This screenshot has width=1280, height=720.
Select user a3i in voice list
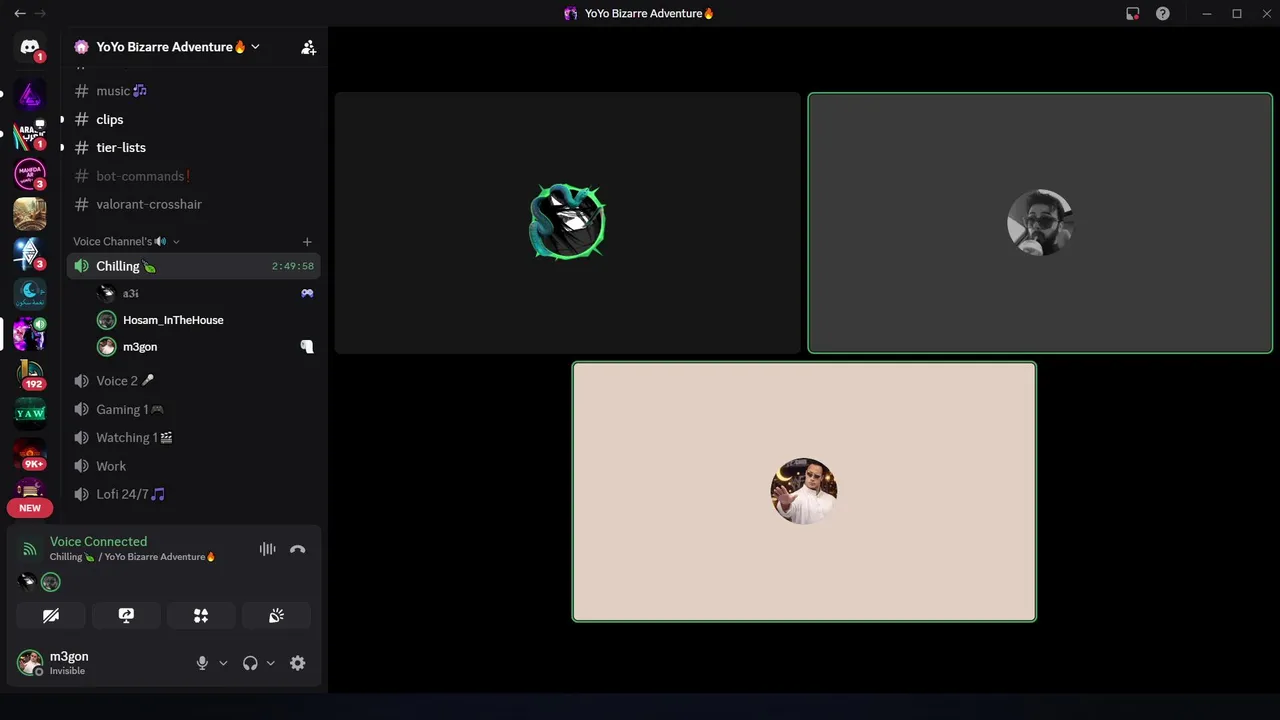pyautogui.click(x=206, y=293)
